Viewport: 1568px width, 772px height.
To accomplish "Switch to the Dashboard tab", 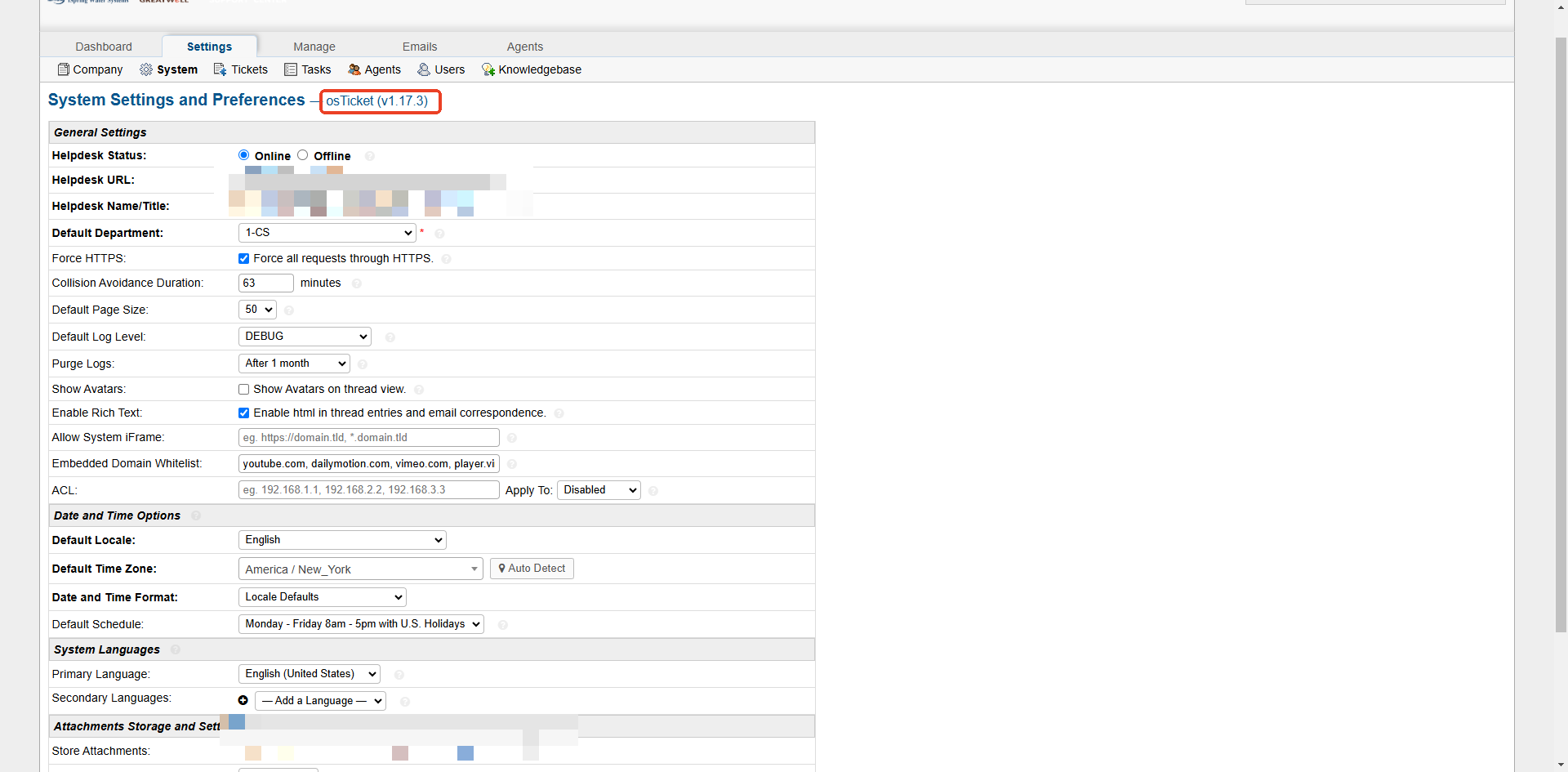I will 104,47.
